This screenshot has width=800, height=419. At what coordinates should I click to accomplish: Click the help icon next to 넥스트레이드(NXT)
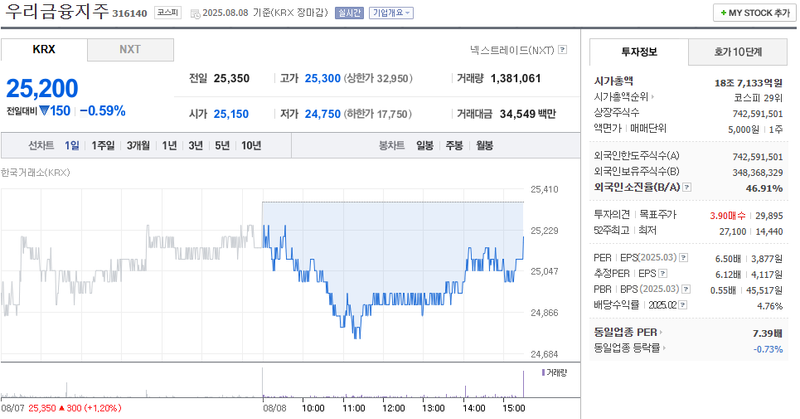pyautogui.click(x=562, y=50)
